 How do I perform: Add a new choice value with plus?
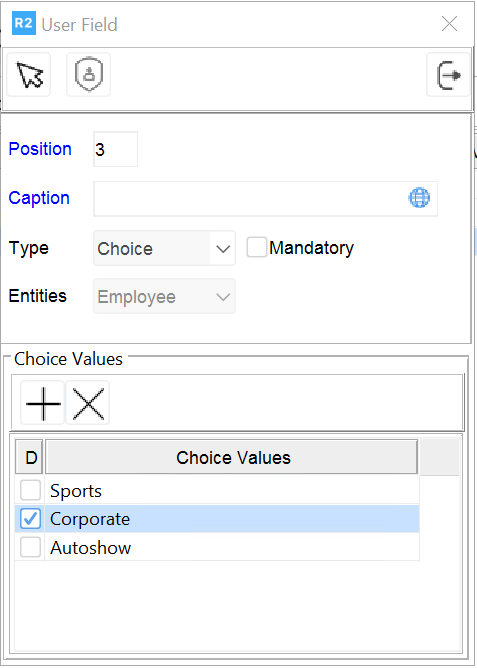43,403
